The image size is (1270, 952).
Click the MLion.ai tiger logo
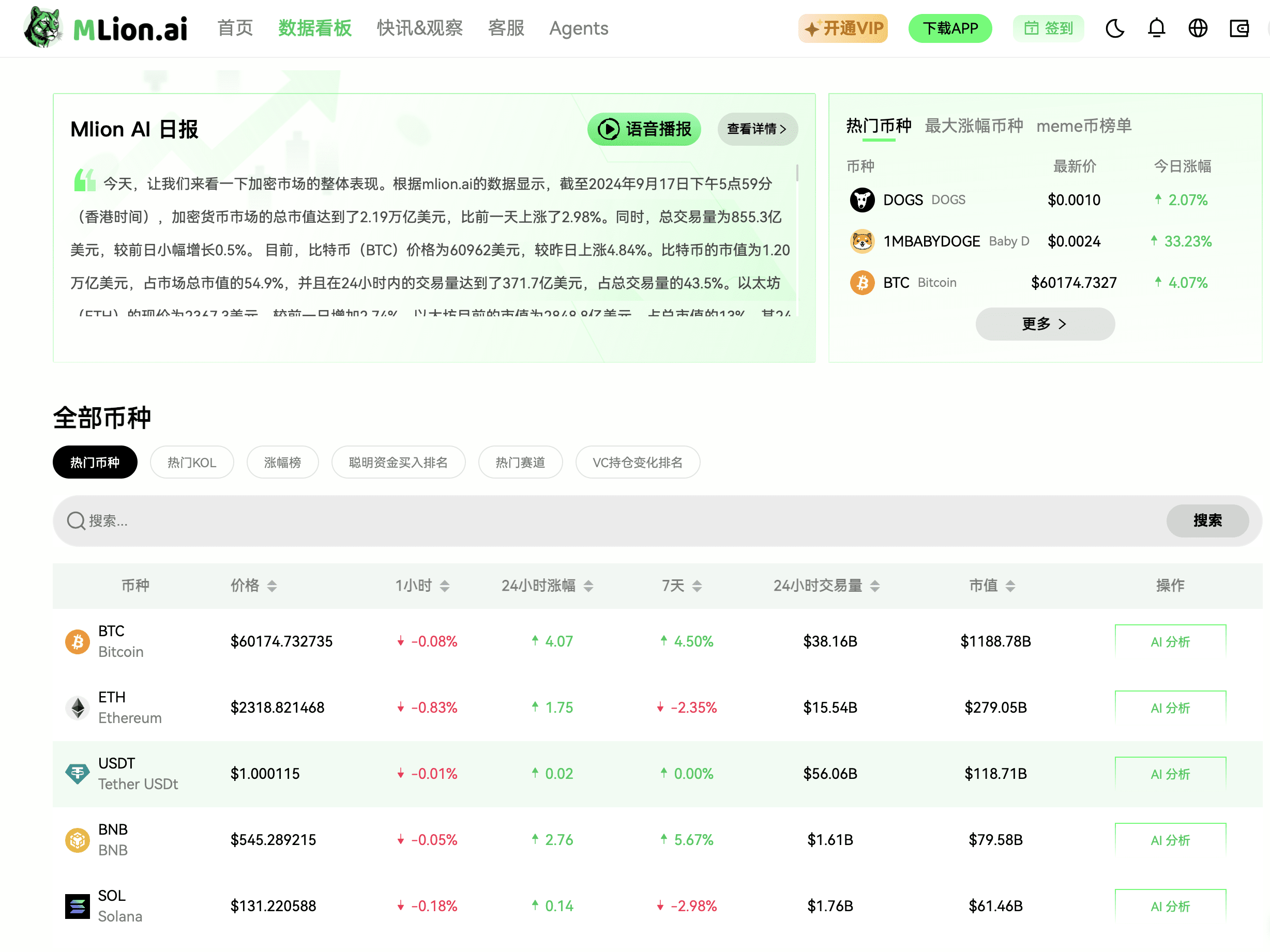[x=43, y=26]
